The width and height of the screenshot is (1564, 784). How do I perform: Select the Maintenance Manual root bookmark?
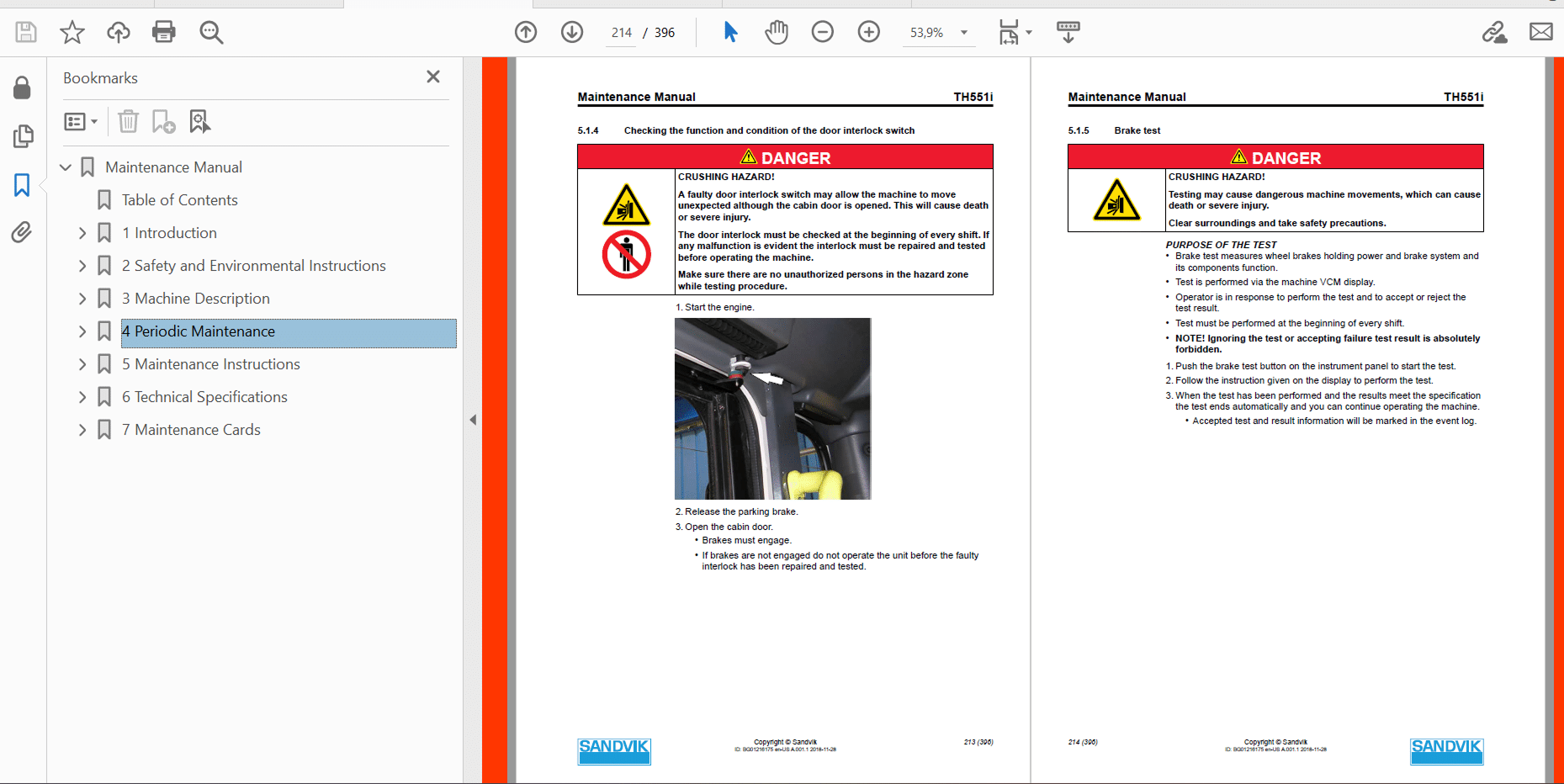click(173, 167)
